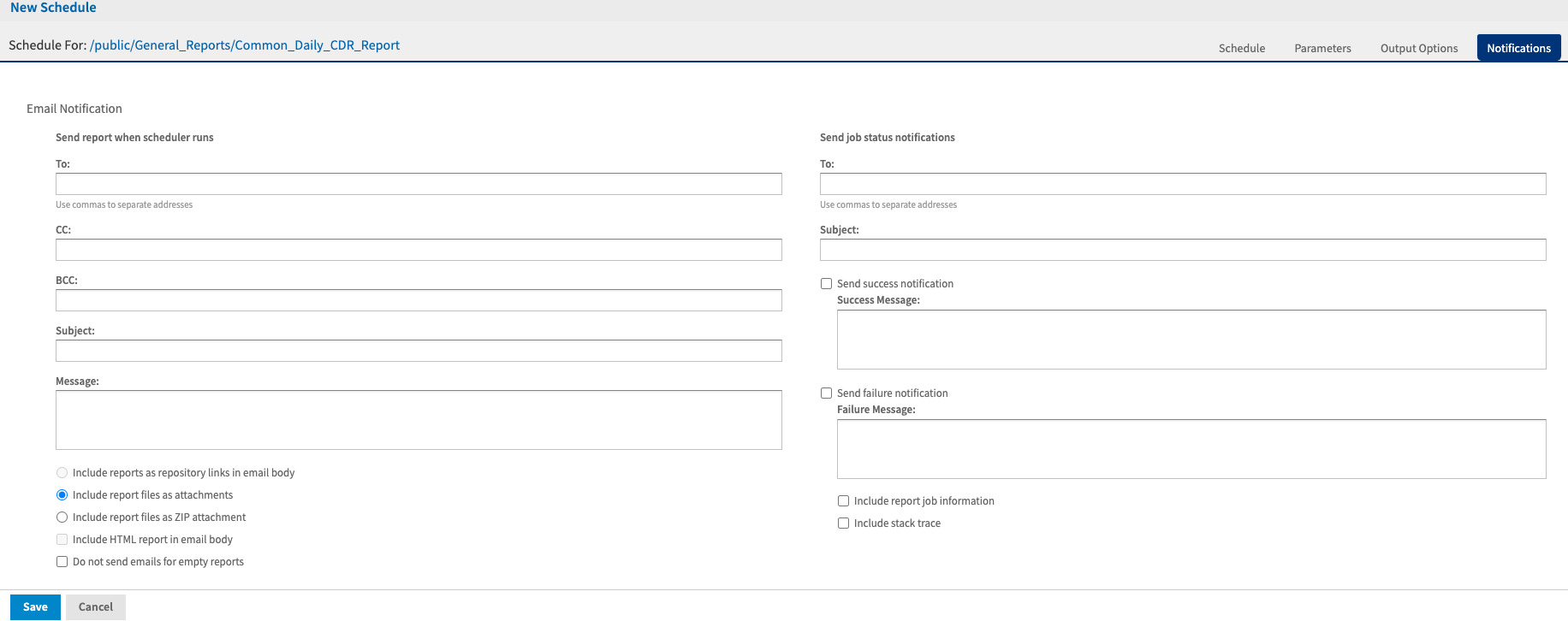Enable Do not send emails for empty reports

pos(62,562)
